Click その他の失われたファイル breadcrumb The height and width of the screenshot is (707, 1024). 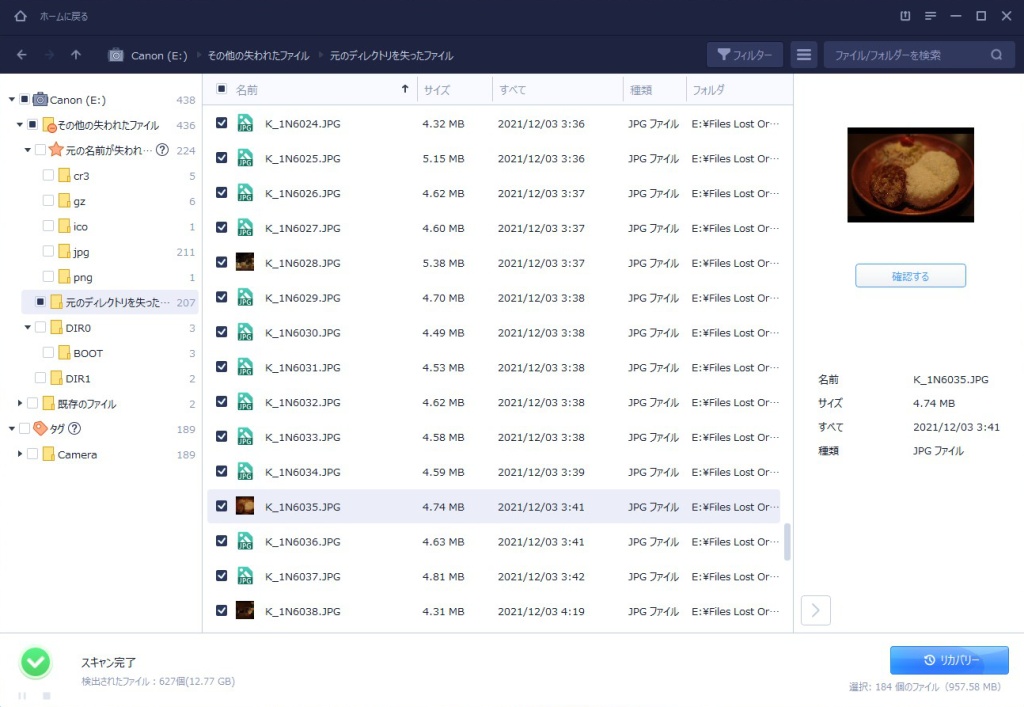[258, 55]
